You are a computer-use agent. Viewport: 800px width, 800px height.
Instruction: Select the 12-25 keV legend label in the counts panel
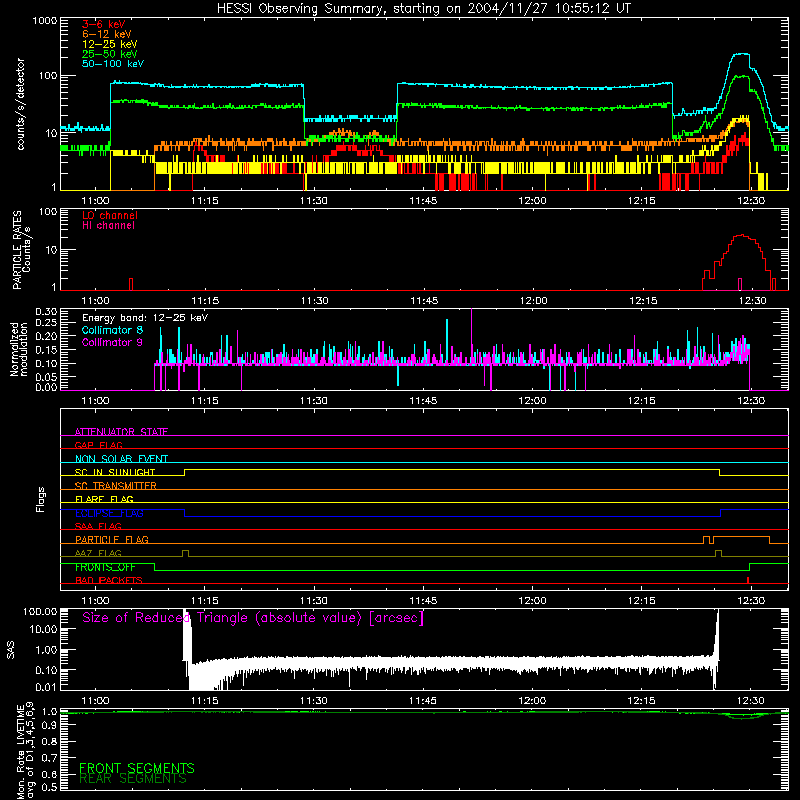pos(110,44)
